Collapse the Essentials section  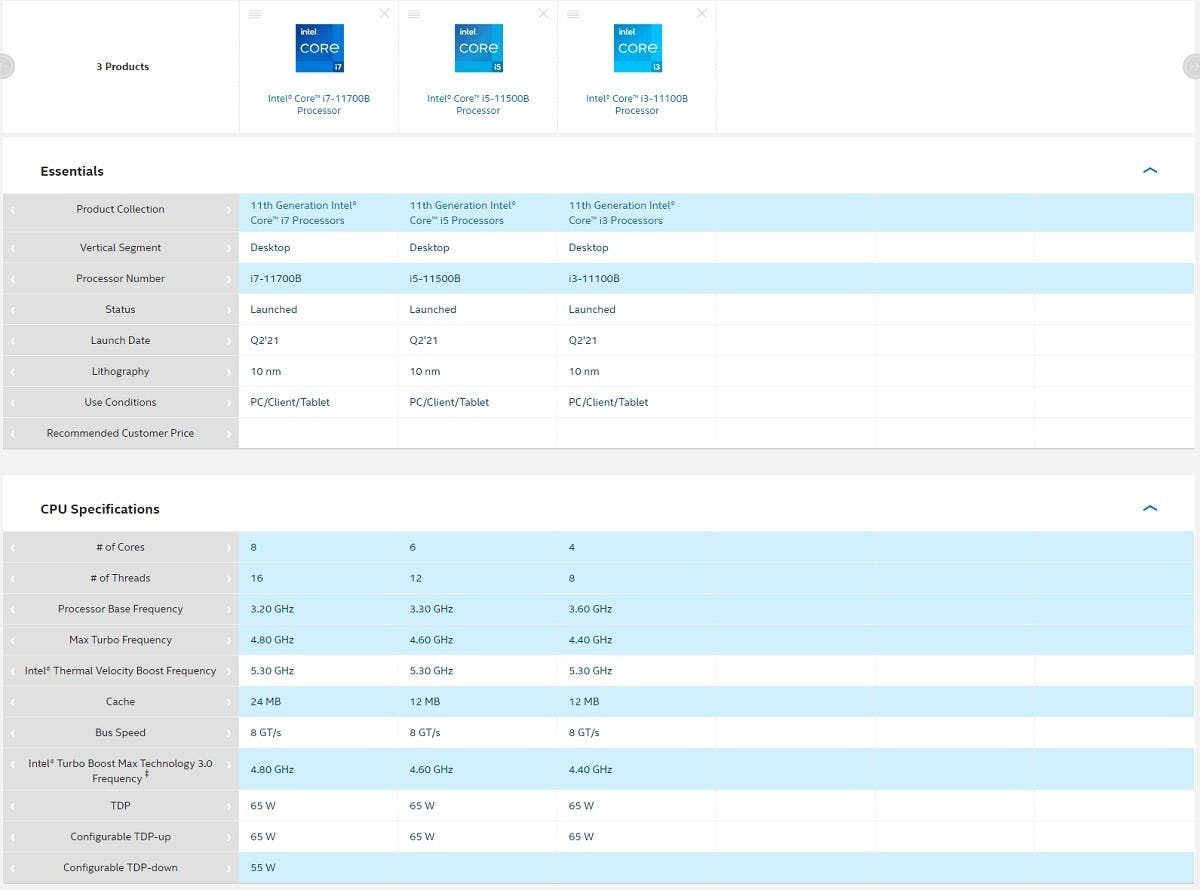click(x=1149, y=171)
